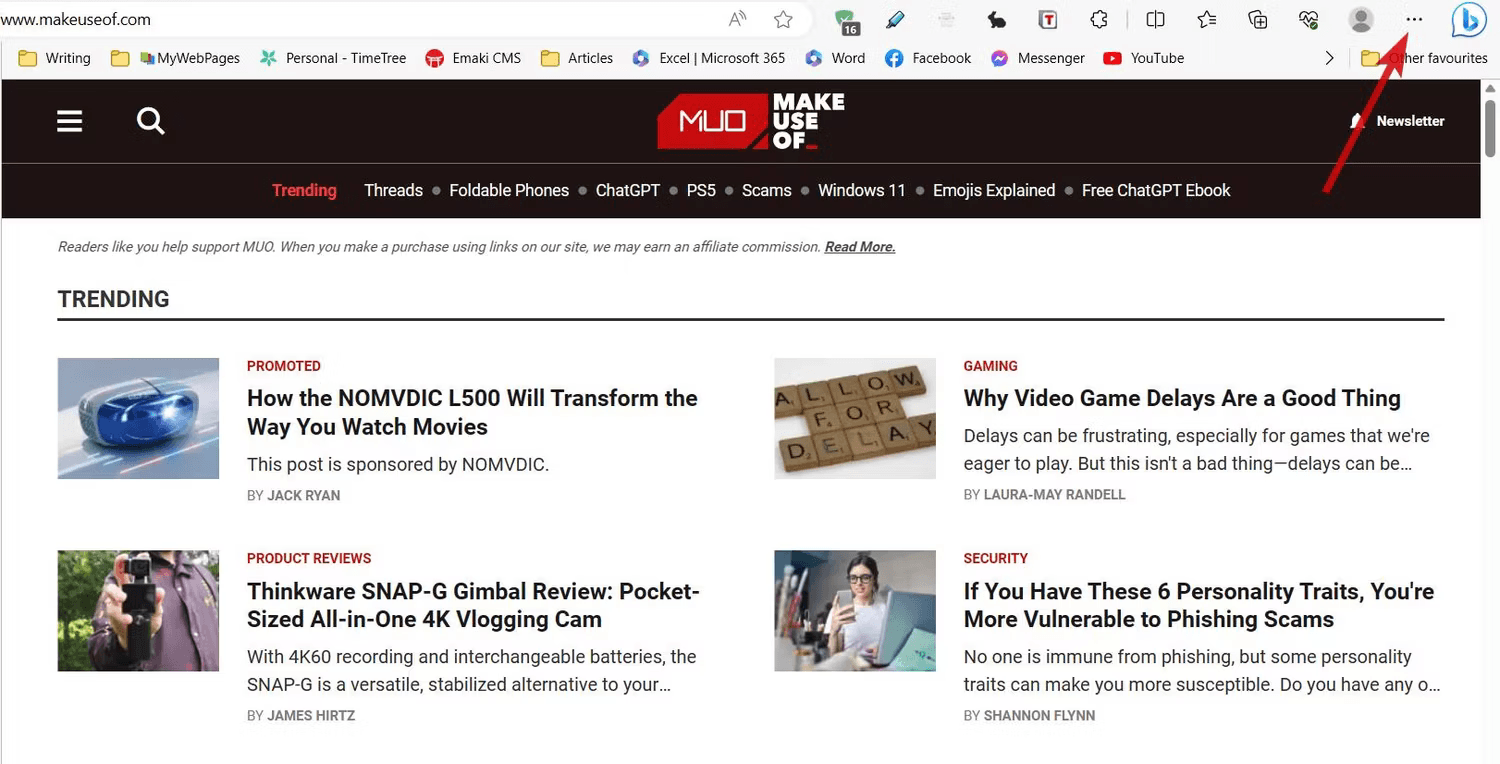Select the Windows 11 trending topic
This screenshot has width=1500, height=764.
(x=862, y=190)
